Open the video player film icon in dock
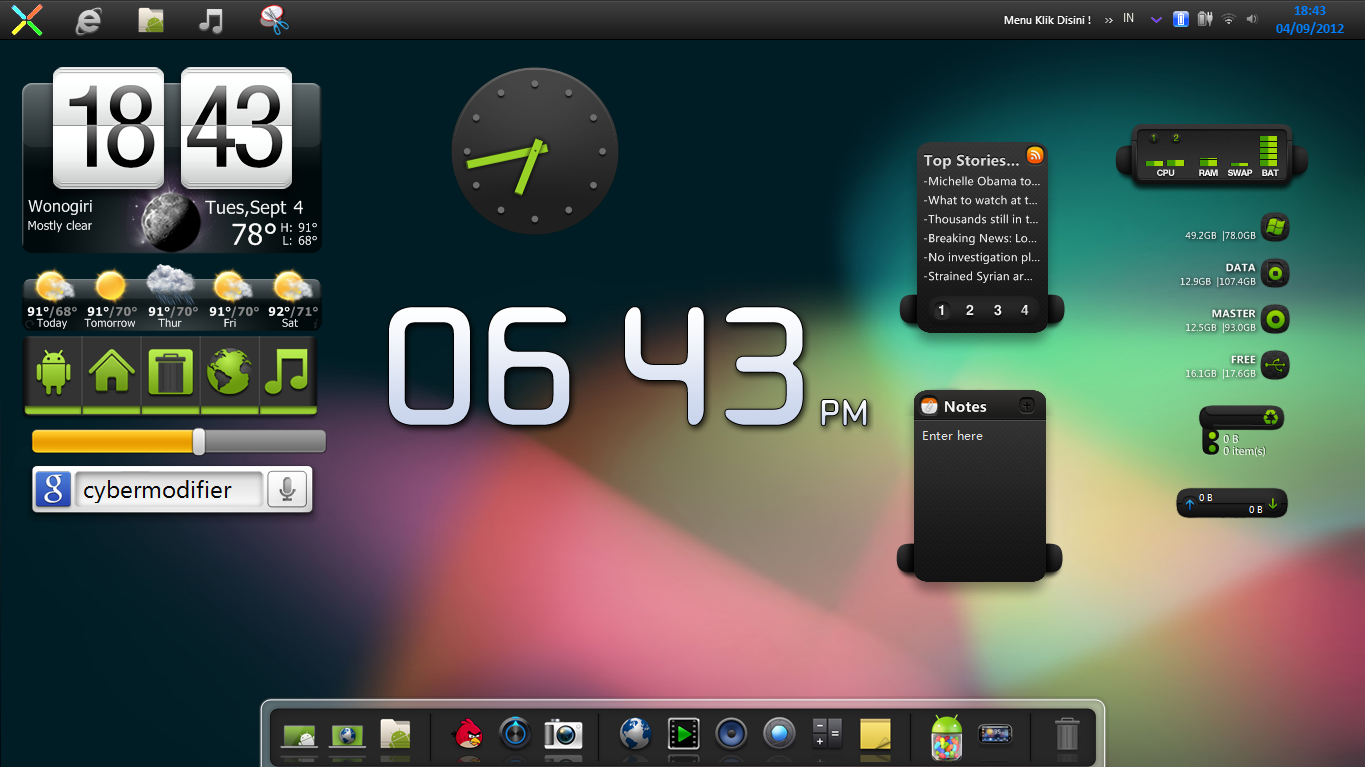 [x=684, y=734]
